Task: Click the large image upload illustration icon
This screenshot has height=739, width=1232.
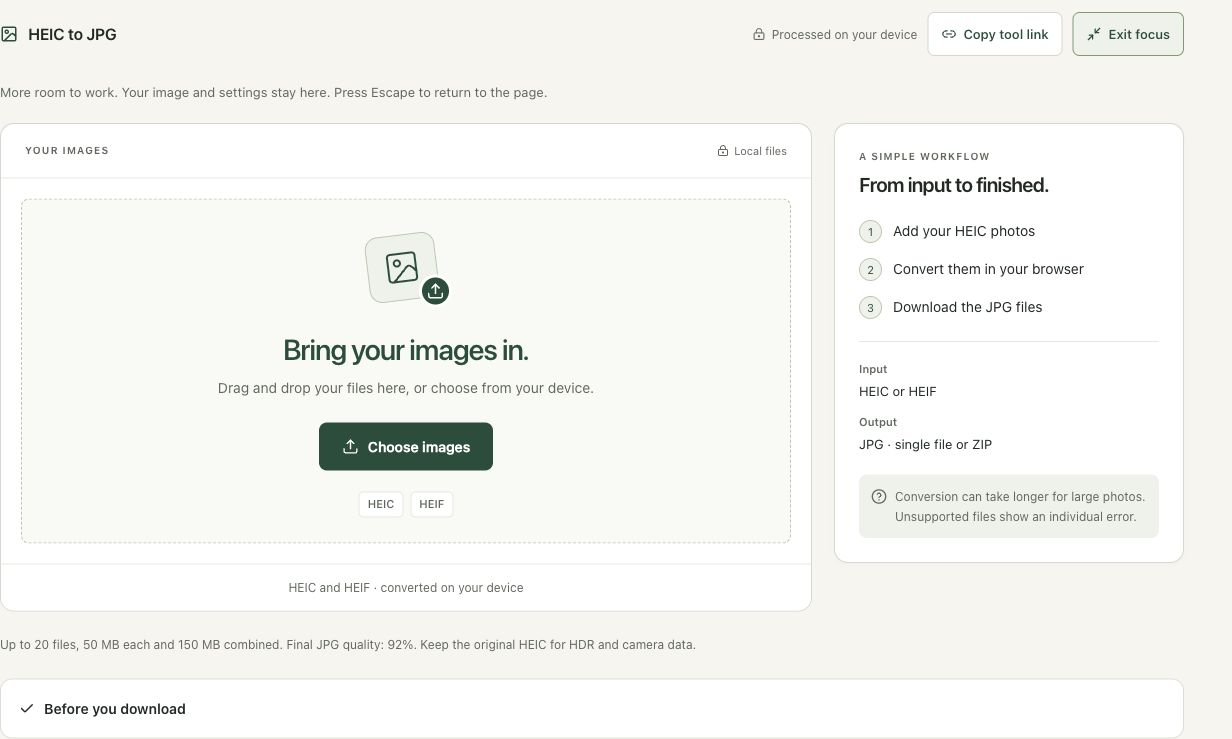Action: coord(406,268)
